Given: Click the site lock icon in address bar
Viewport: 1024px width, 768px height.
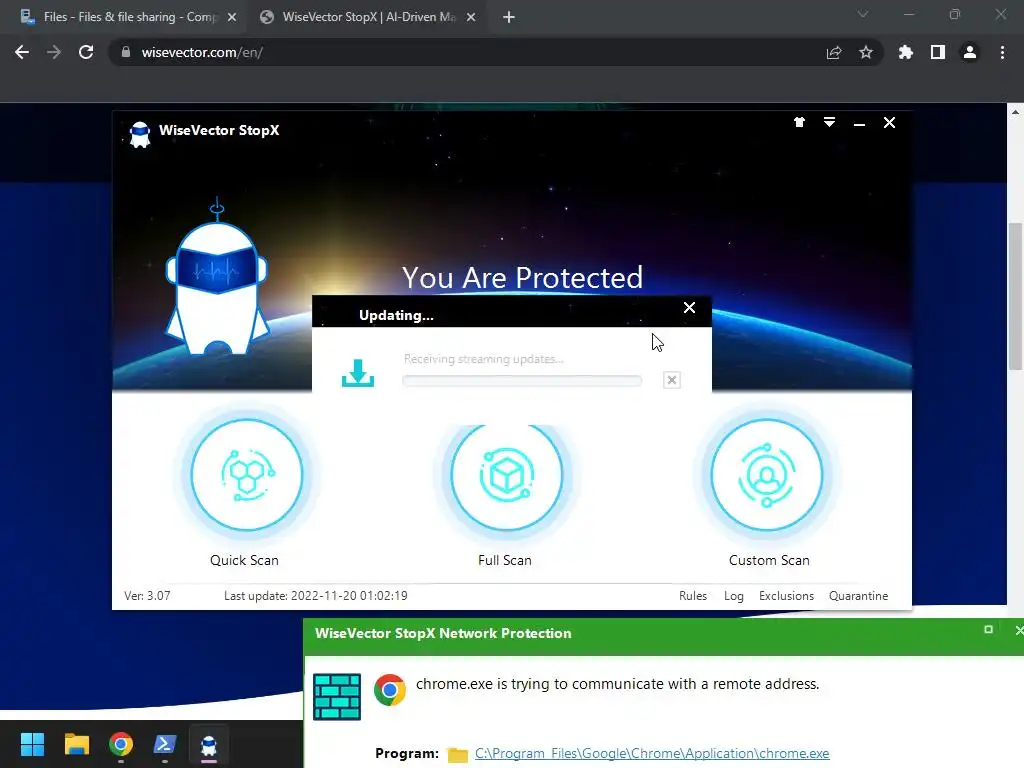Looking at the screenshot, I should tap(125, 52).
